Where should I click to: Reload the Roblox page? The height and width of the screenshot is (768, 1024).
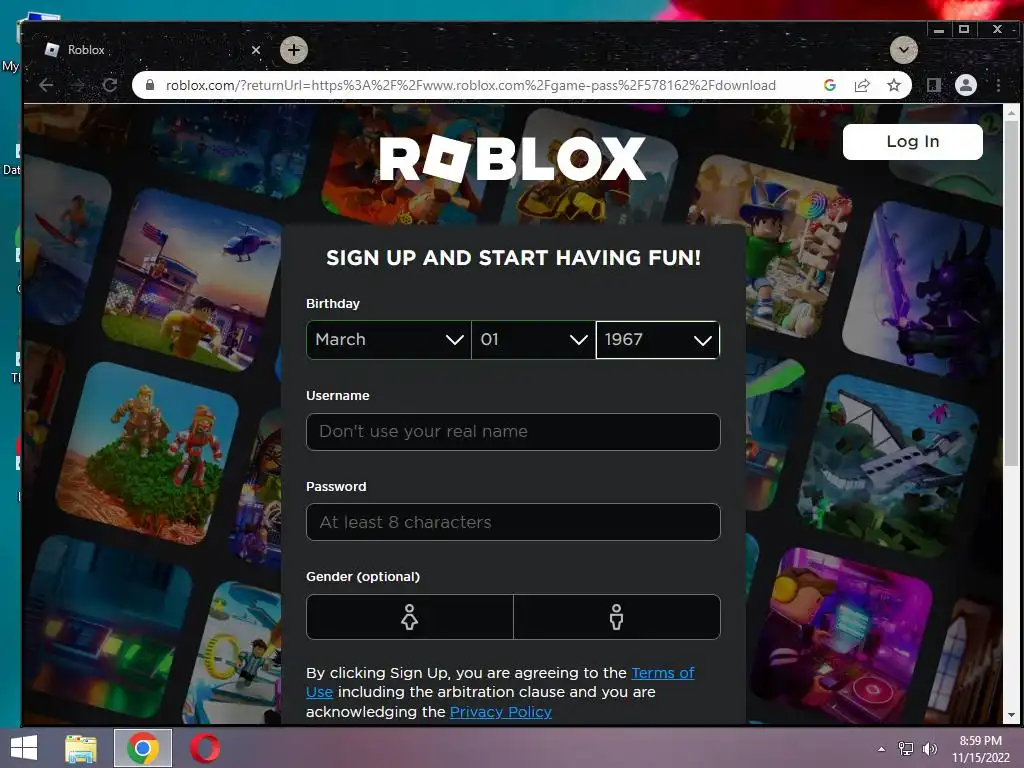(110, 85)
